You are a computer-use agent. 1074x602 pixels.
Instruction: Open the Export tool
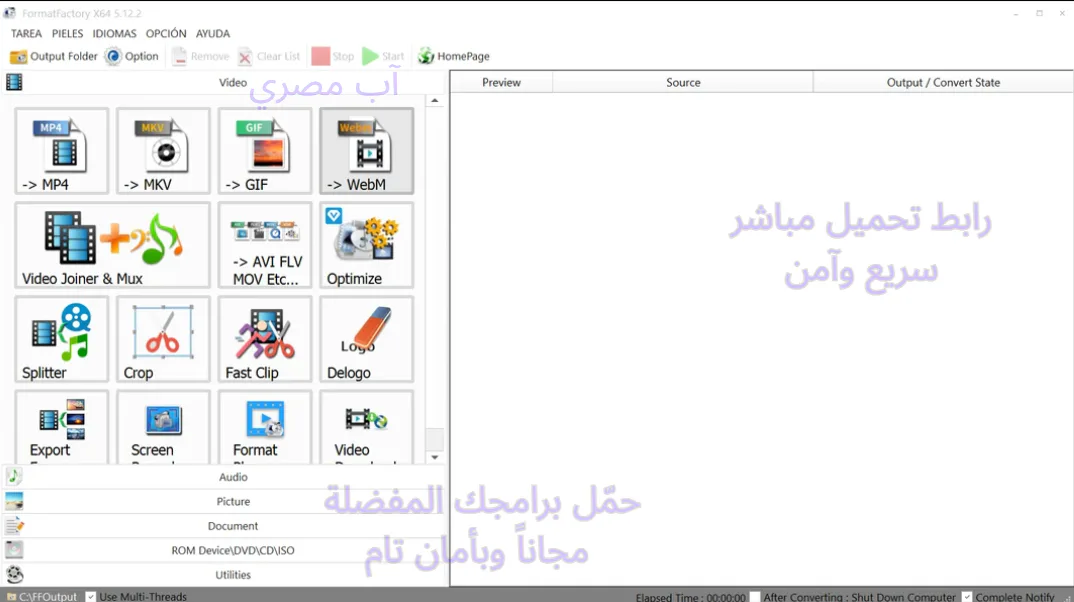tap(62, 427)
